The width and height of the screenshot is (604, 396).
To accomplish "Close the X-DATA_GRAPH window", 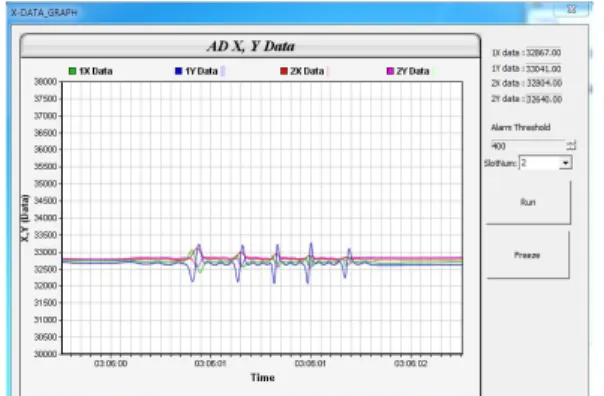I will pos(572,9).
